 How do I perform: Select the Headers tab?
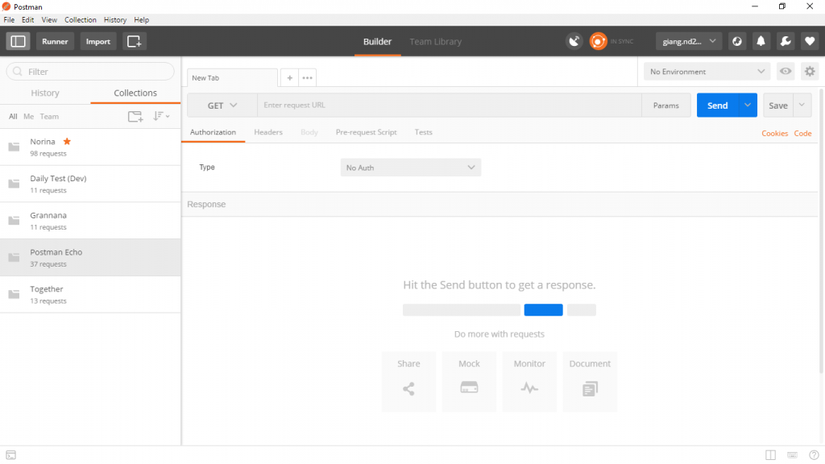point(268,132)
